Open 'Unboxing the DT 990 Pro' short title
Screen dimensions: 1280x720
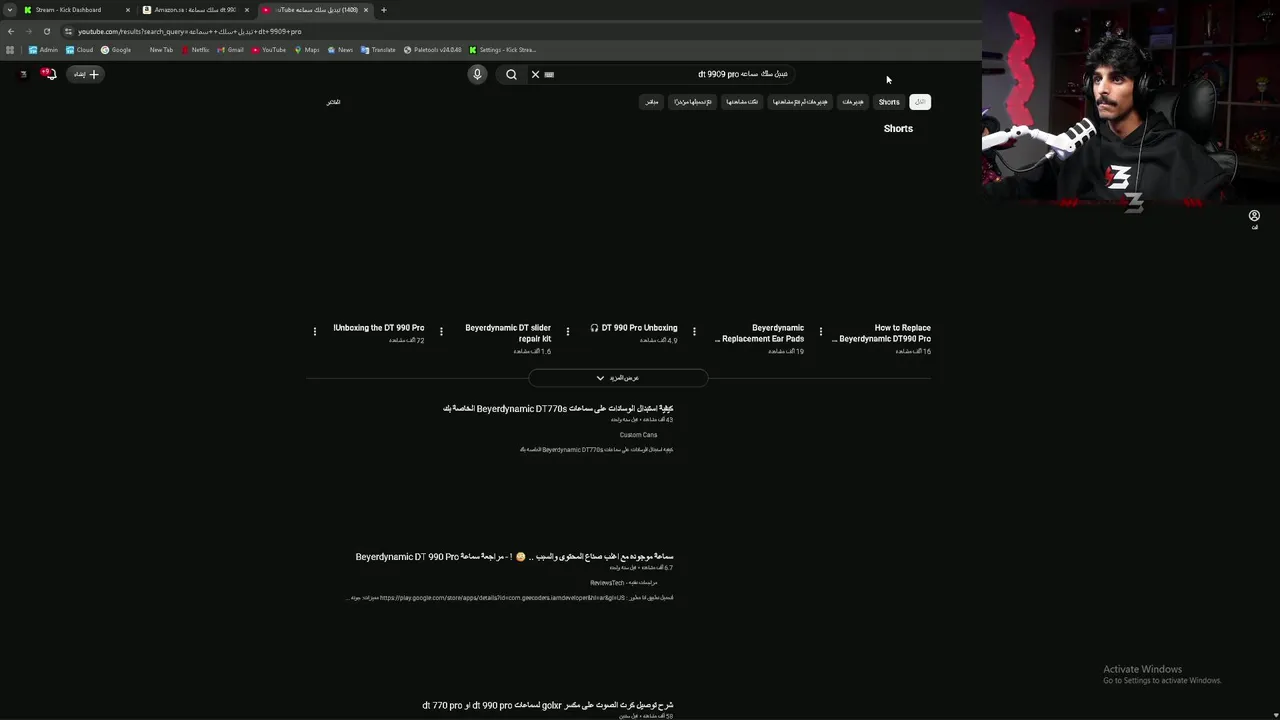click(x=379, y=328)
